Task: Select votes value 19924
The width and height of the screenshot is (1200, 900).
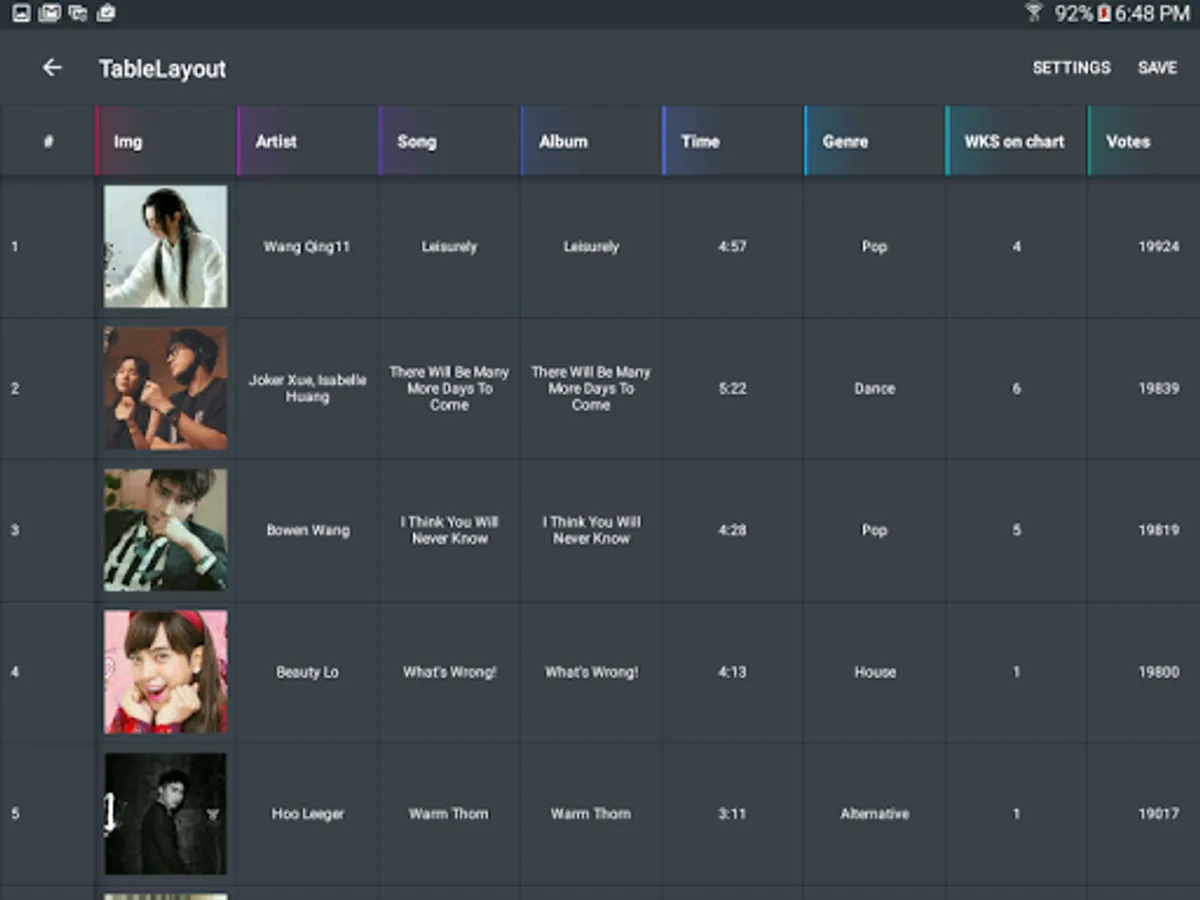Action: pos(1158,246)
